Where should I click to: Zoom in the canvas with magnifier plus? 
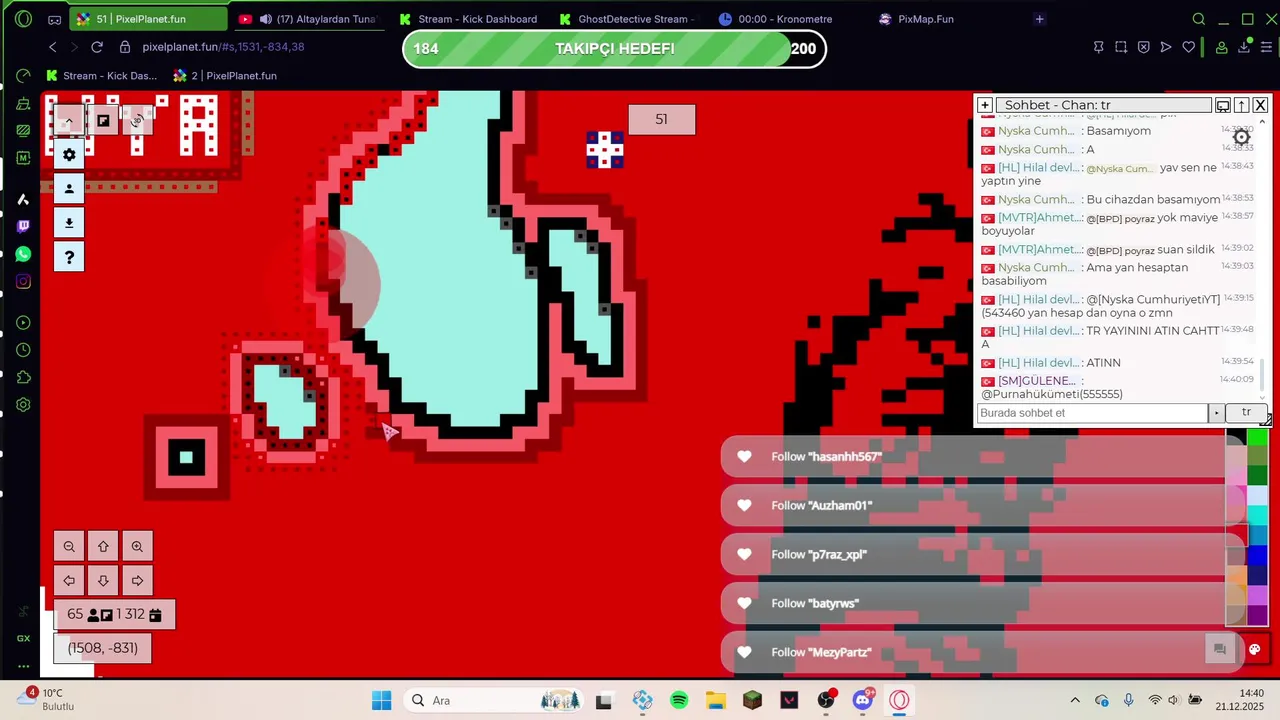137,546
